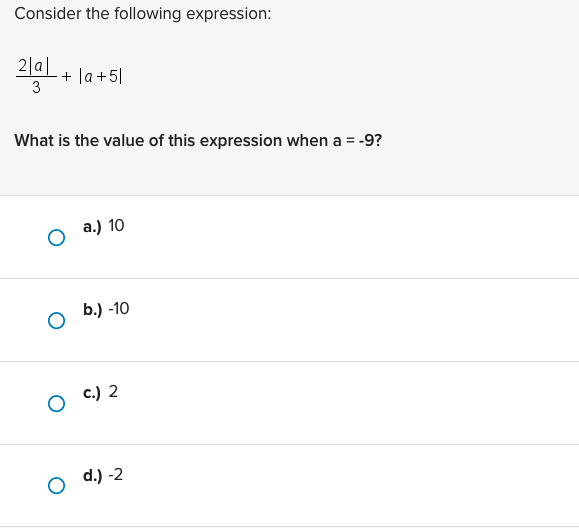Click the fraction 2|a| over 3
This screenshot has width=579, height=528.
click(x=36, y=76)
